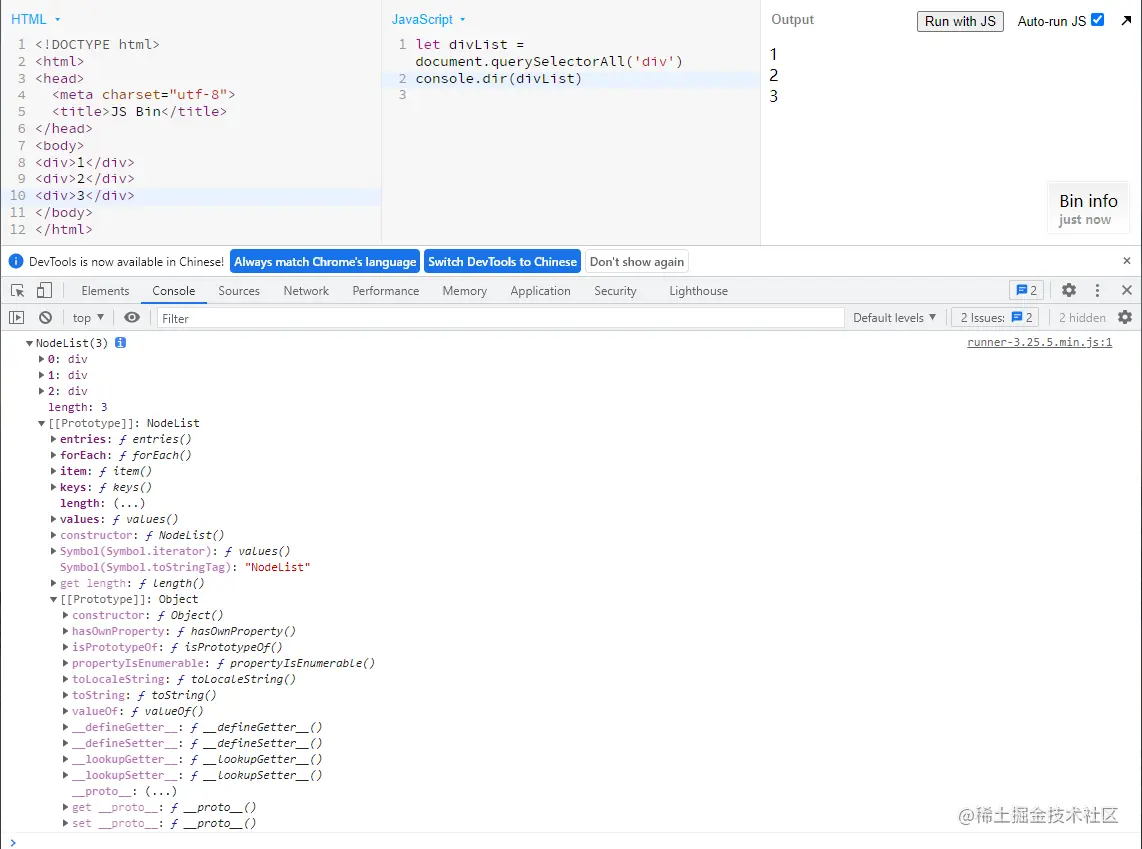1142x849 pixels.
Task: Click the info icon next to NodeList(3)
Action: [121, 342]
